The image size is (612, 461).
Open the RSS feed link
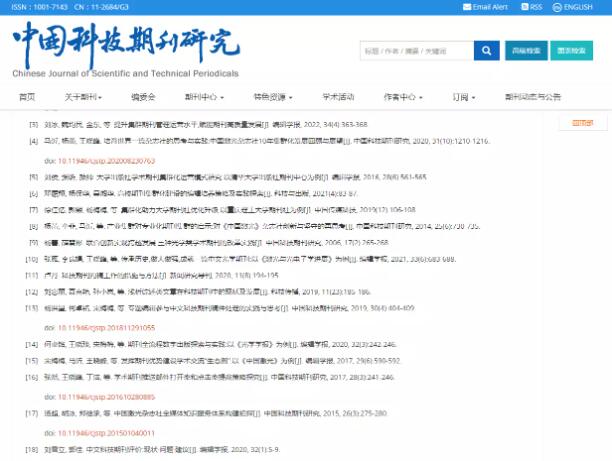click(532, 7)
